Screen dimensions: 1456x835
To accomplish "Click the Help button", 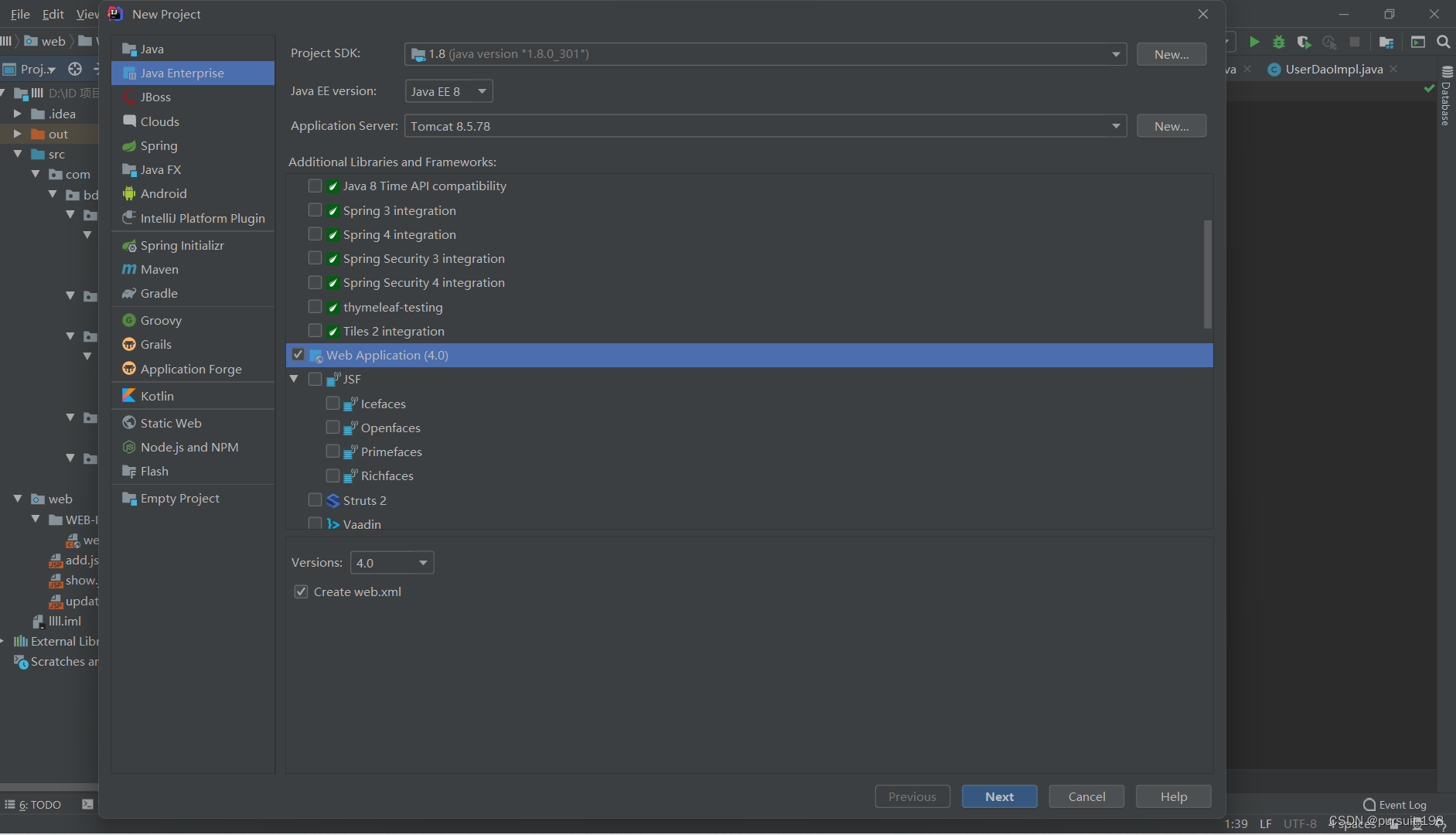I will [x=1173, y=796].
